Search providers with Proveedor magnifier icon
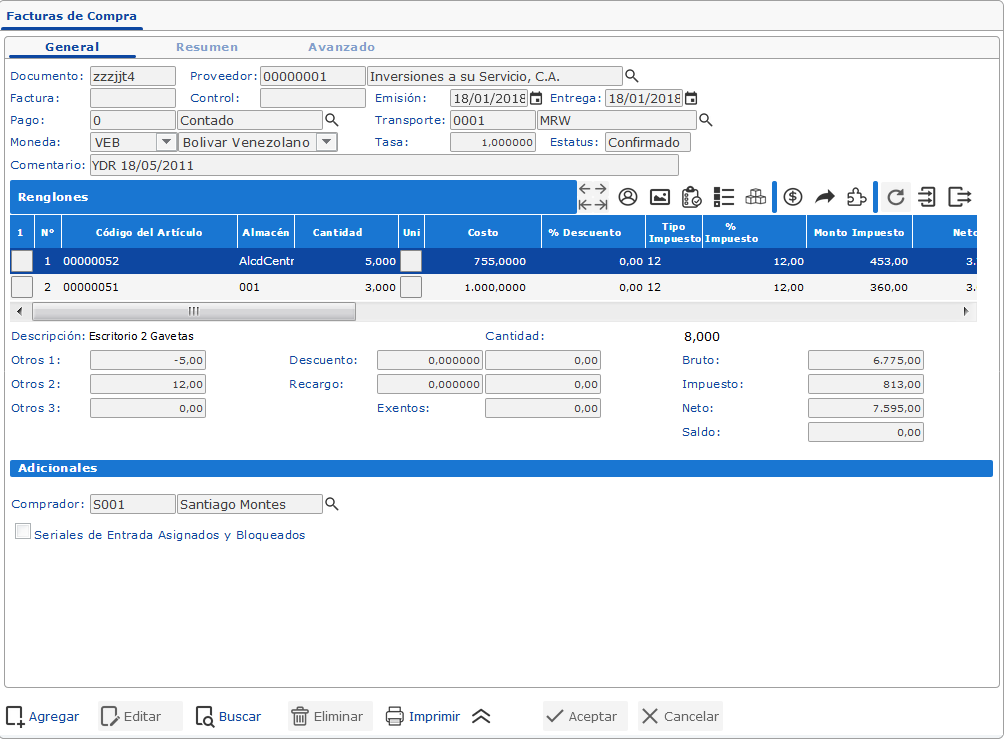 pyautogui.click(x=632, y=76)
